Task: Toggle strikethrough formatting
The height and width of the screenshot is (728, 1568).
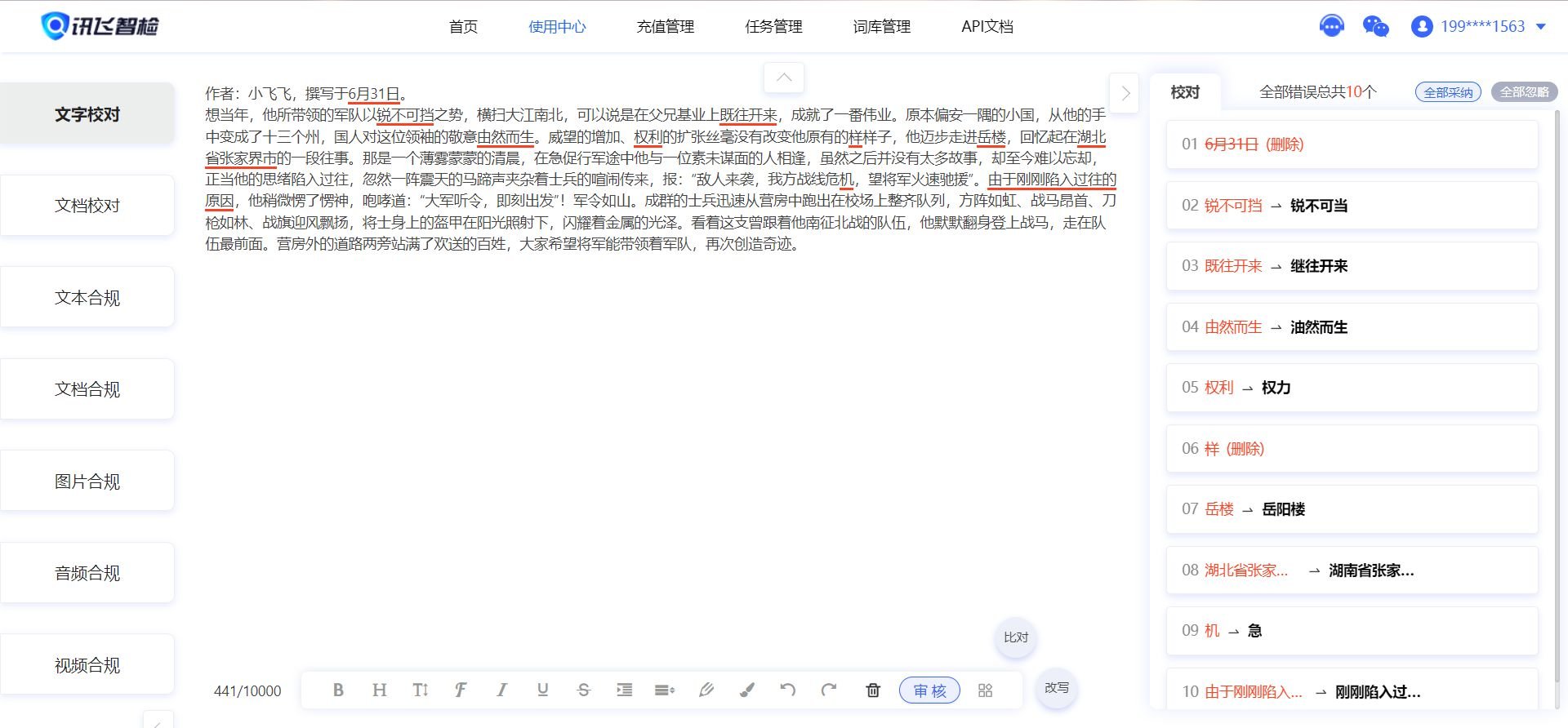Action: click(583, 690)
